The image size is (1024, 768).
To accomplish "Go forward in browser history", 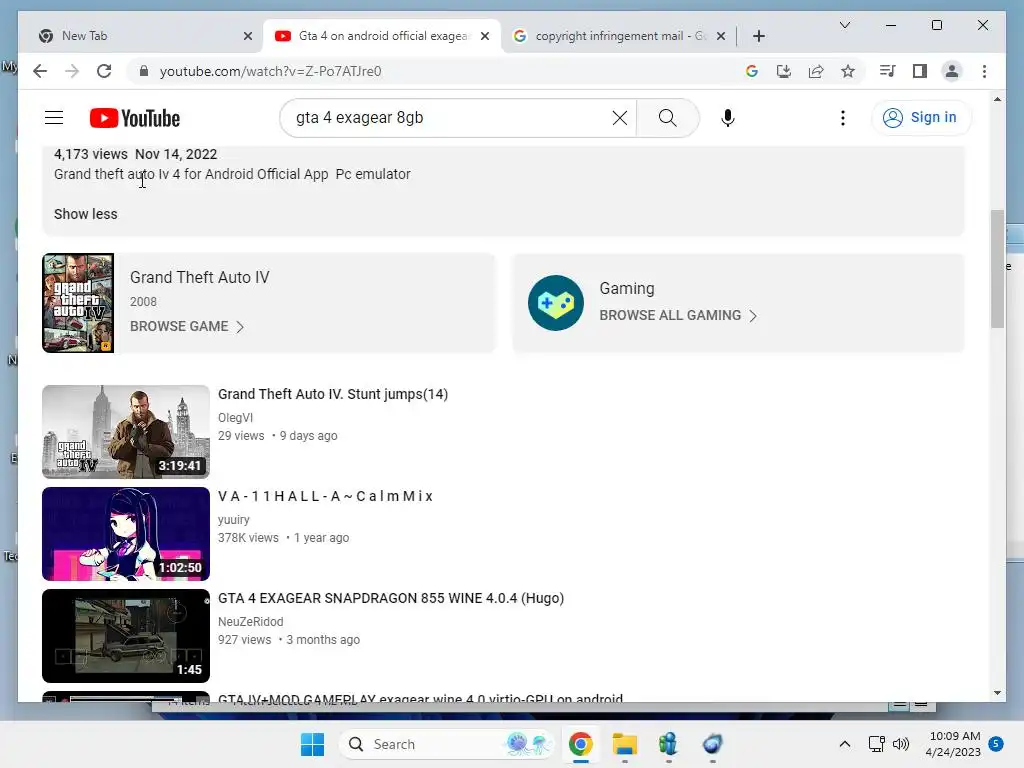I will [72, 71].
